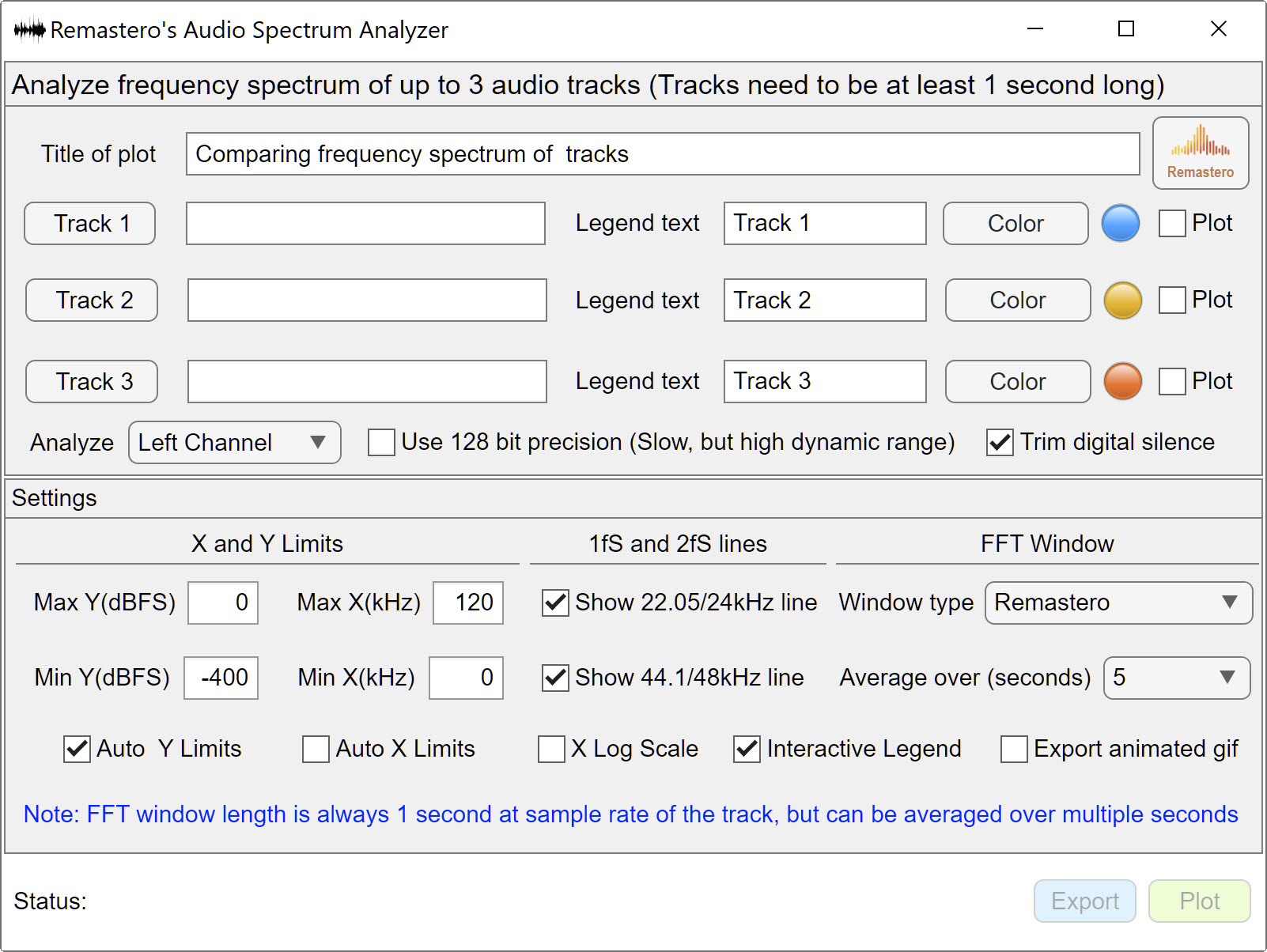Enable X Log Scale checkbox
Screen dimensions: 1267x952
[x=551, y=749]
